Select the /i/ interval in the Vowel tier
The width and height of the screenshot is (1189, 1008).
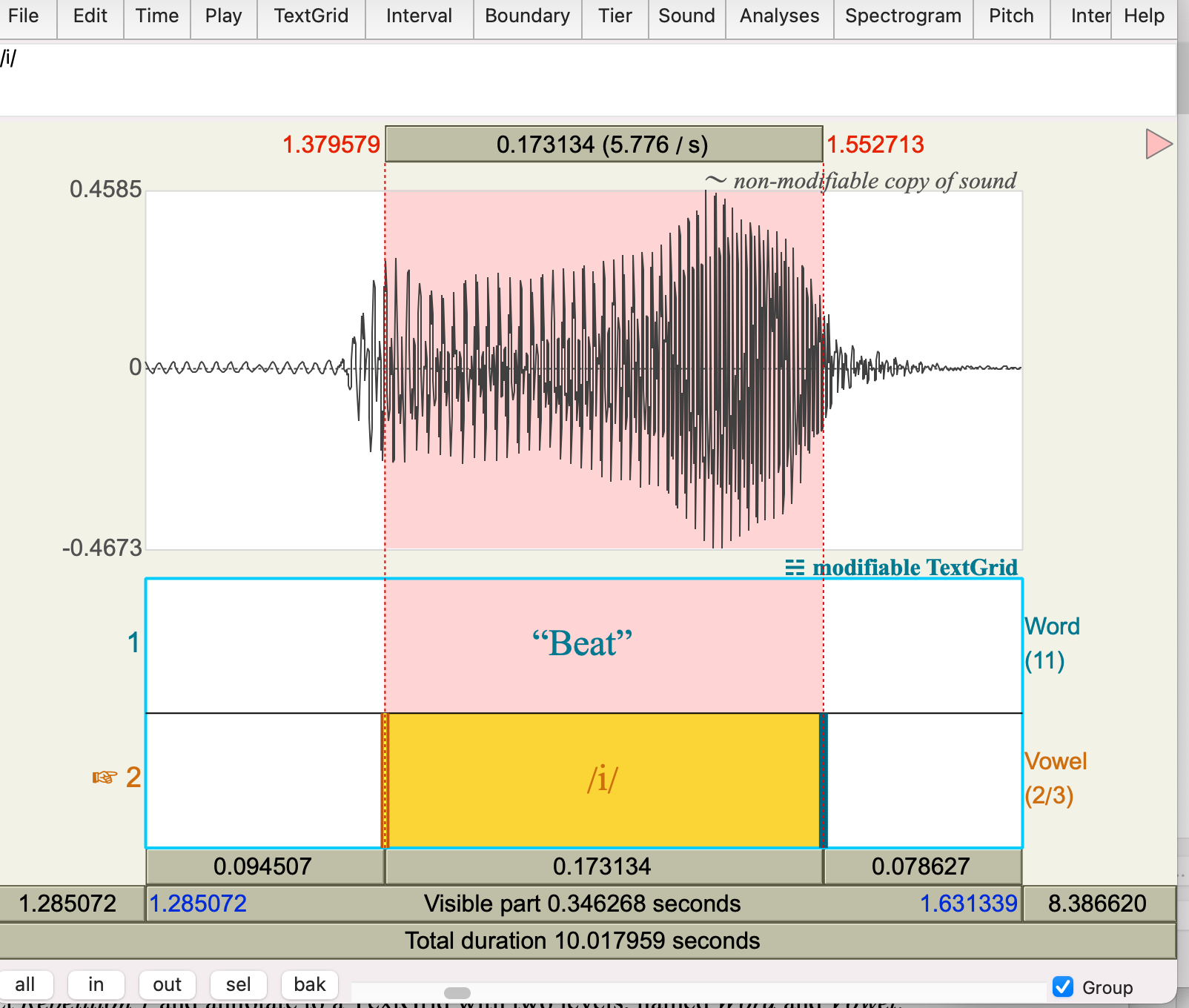pyautogui.click(x=603, y=780)
